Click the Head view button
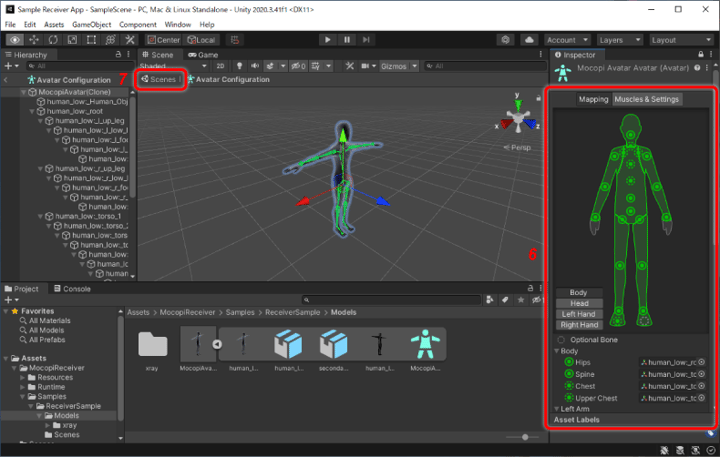Screen dimensions: 720x457 579,304
